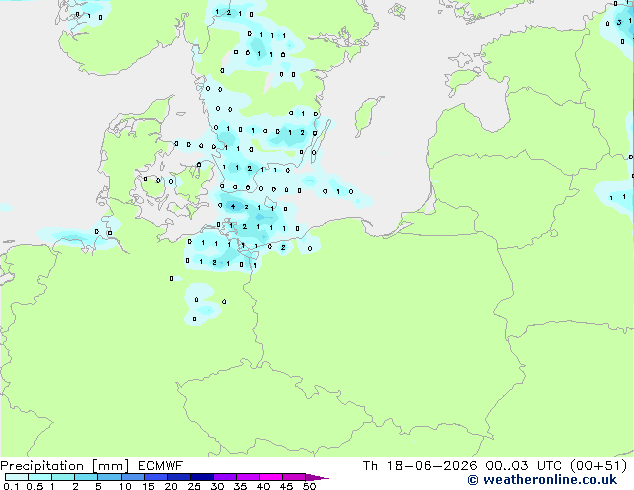Pick the dark navy swatch between 25 and 30
The height and width of the screenshot is (490, 634).
(x=202, y=477)
